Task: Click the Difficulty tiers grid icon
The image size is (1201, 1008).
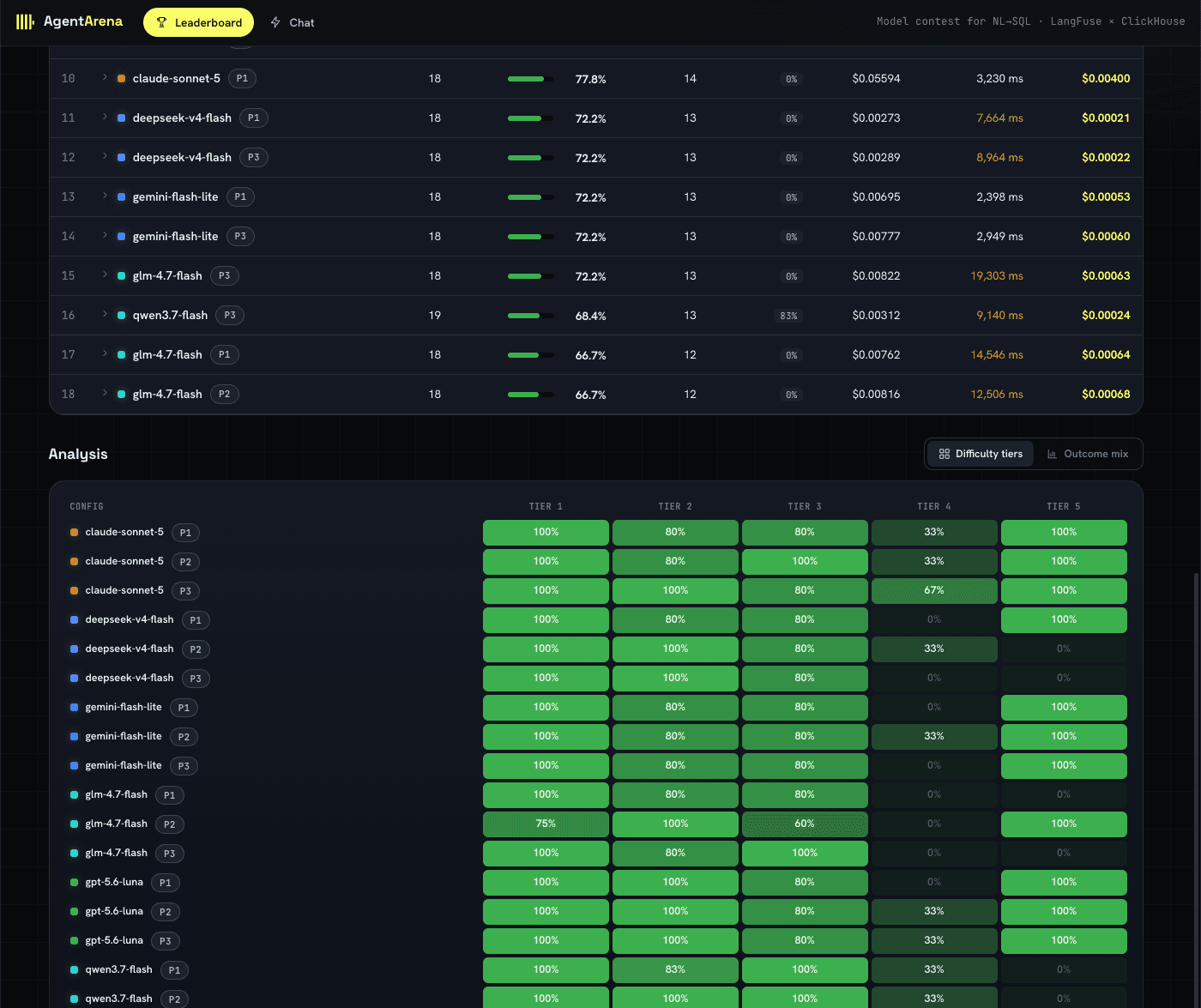Action: (945, 454)
